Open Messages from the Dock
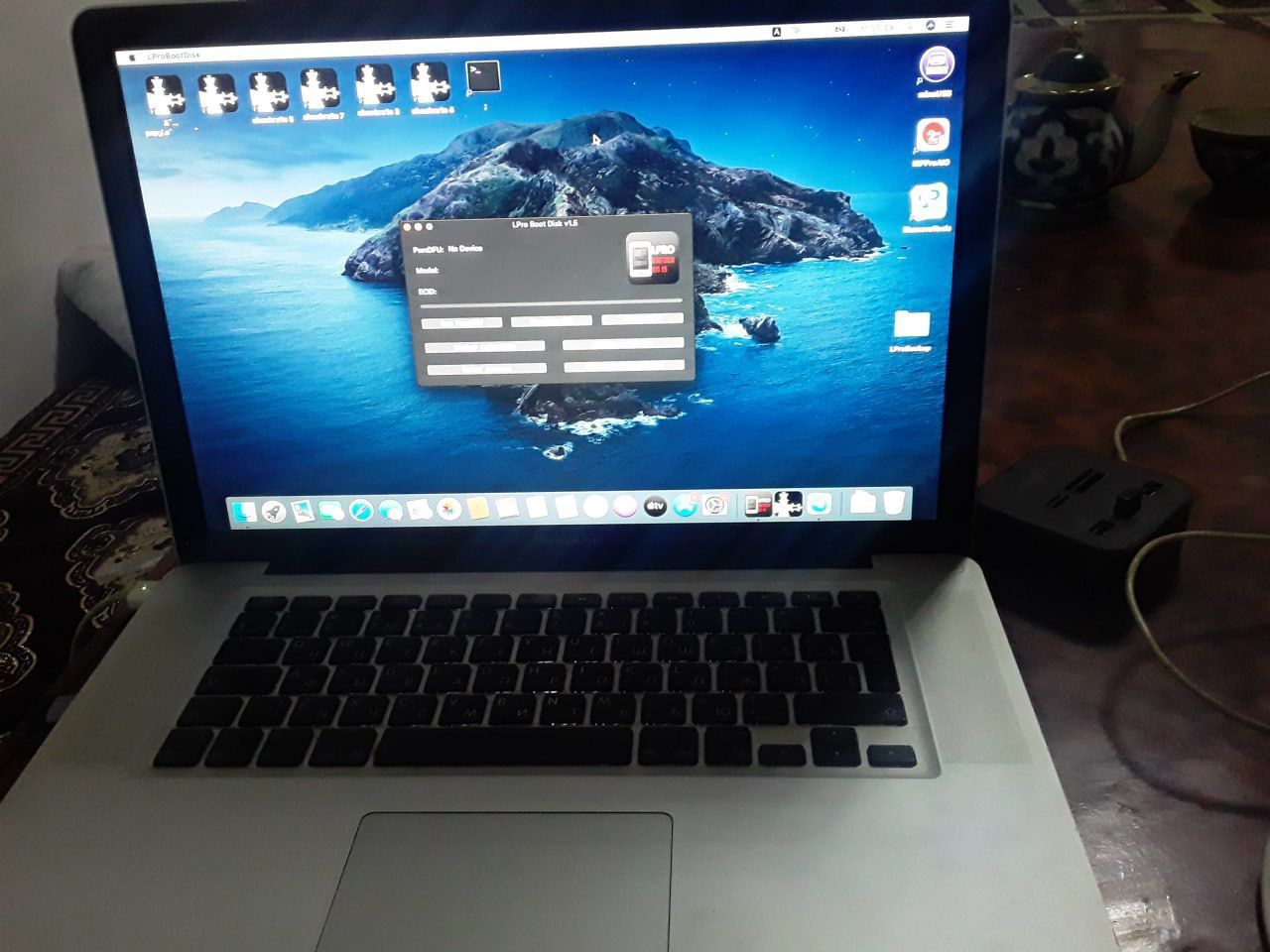The width and height of the screenshot is (1270, 952). tap(390, 510)
